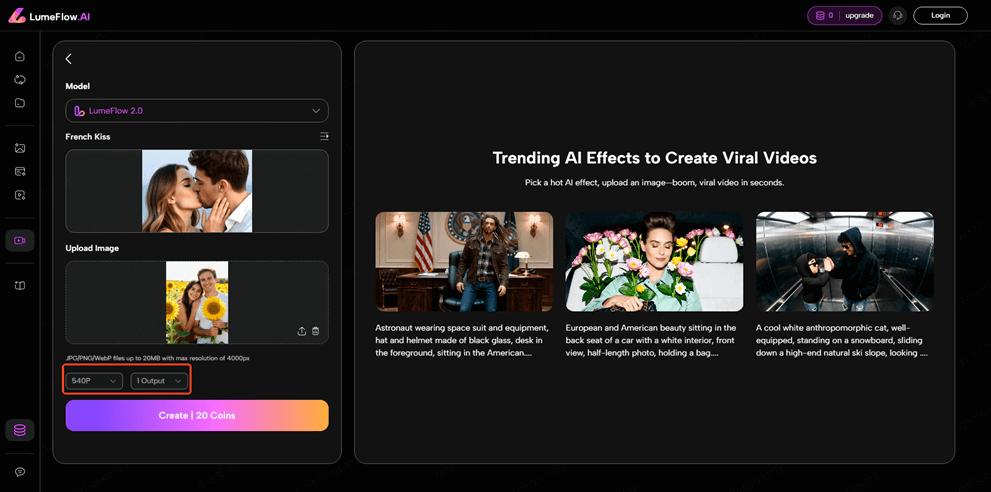The width and height of the screenshot is (991, 492).
Task: Click the Home icon in the sidebar
Action: click(x=20, y=56)
